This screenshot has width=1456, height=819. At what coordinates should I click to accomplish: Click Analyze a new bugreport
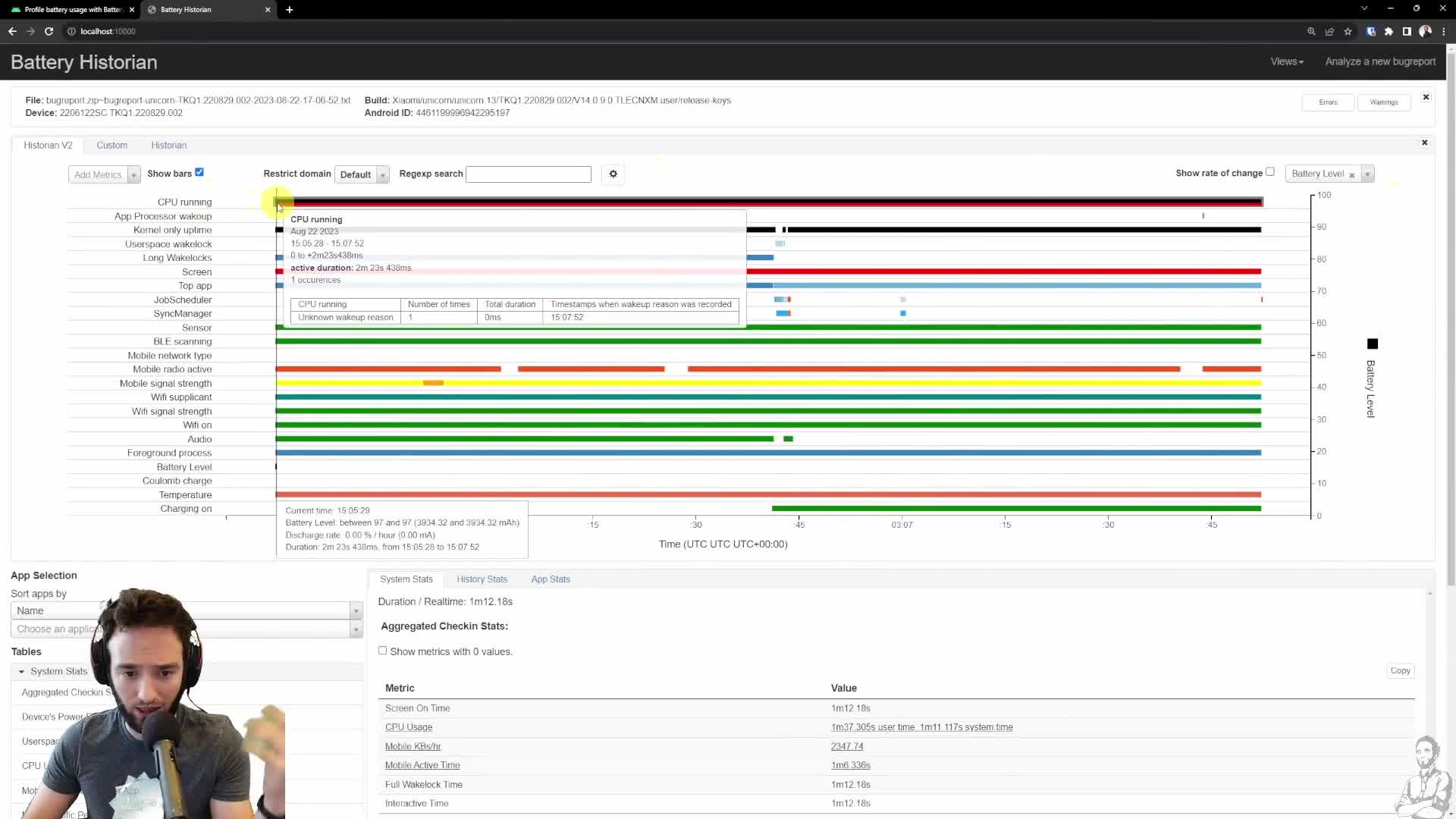[x=1380, y=61]
